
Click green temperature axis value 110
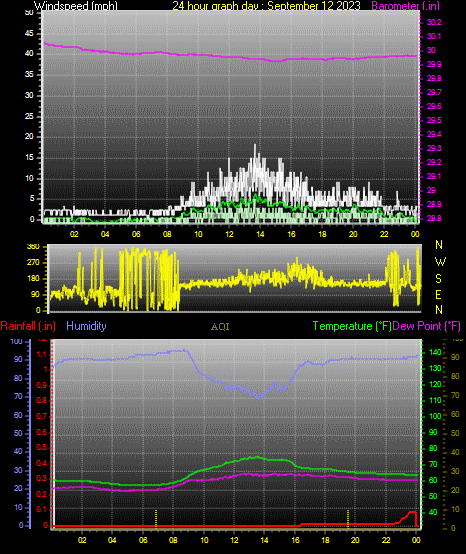click(435, 400)
